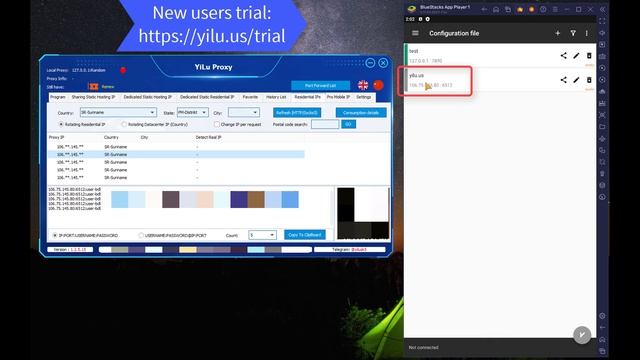640x360 pixels.
Task: Open the BlueStacks help question-mark icon
Action: [x=543, y=9]
